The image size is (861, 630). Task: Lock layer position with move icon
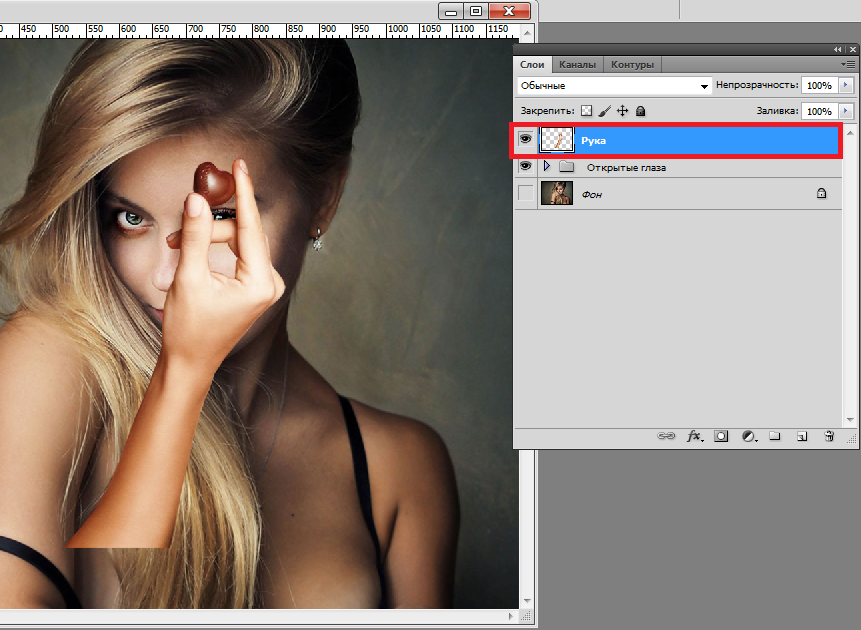[x=622, y=111]
